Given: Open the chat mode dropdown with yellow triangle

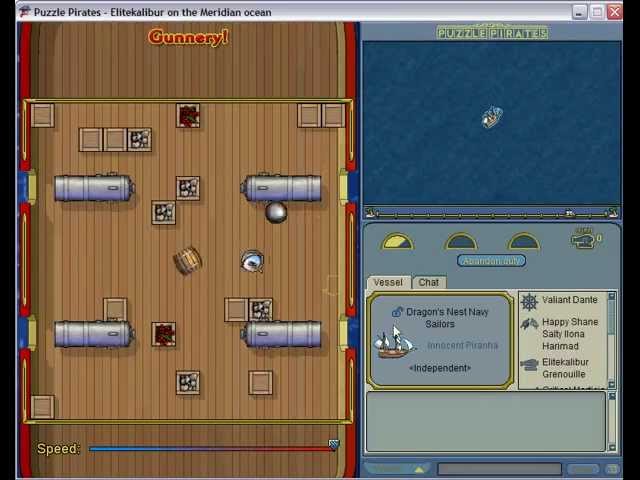Looking at the screenshot, I should coord(396,469).
